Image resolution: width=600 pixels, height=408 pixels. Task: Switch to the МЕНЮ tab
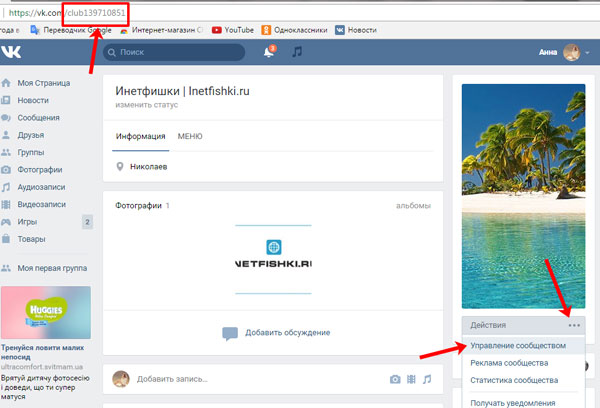[190, 135]
